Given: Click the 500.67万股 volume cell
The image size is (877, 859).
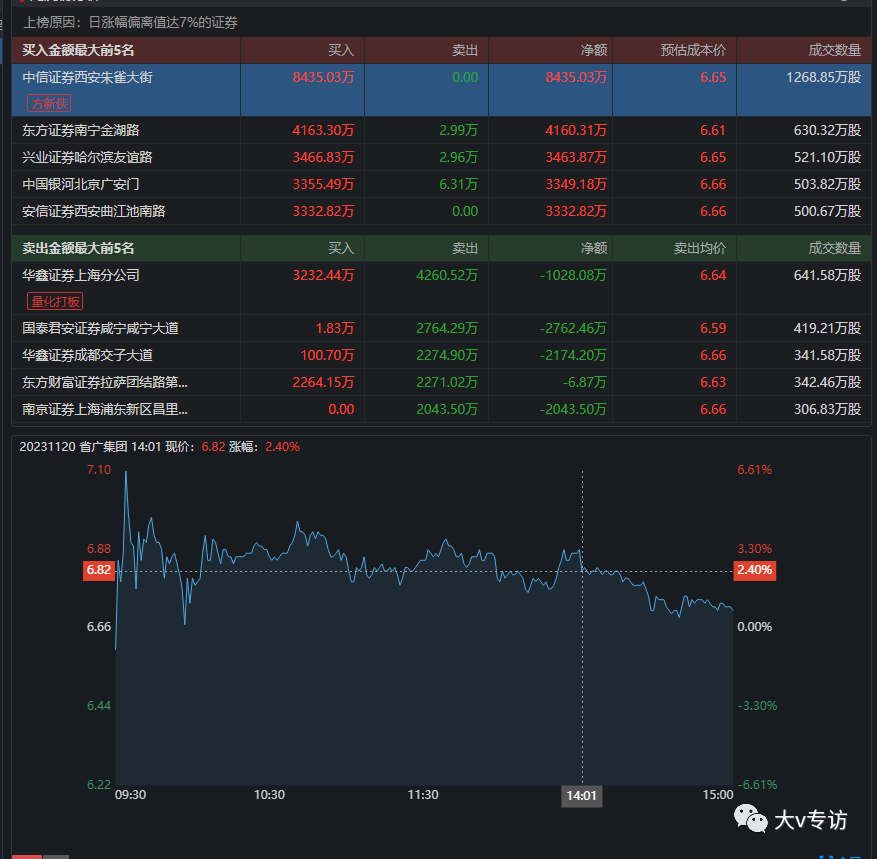Looking at the screenshot, I should click(x=827, y=211).
